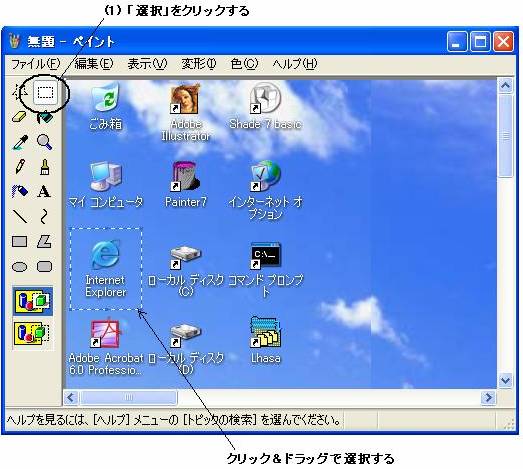Choose the Brush tool
This screenshot has height=469, width=523.
pos(44,166)
